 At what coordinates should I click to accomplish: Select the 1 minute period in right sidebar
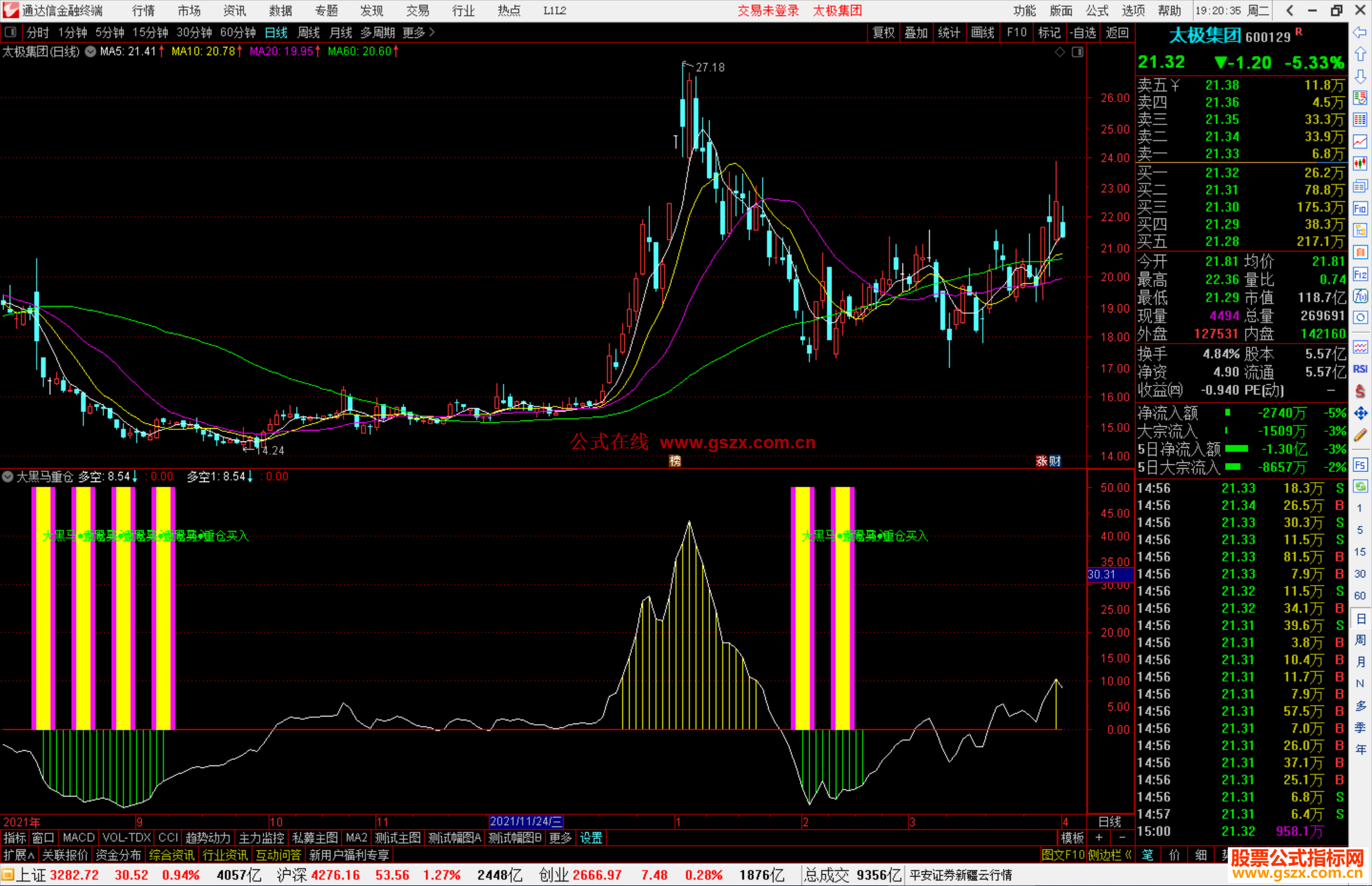click(x=1360, y=508)
